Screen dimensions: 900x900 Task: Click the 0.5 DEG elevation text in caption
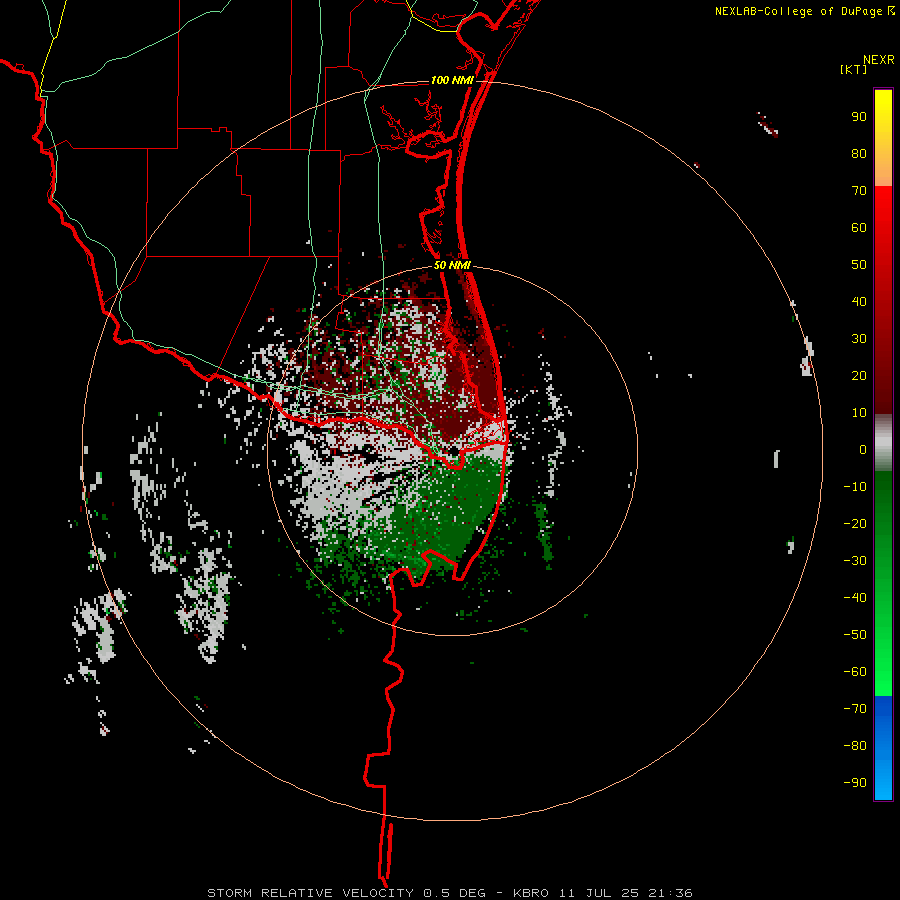click(x=455, y=893)
